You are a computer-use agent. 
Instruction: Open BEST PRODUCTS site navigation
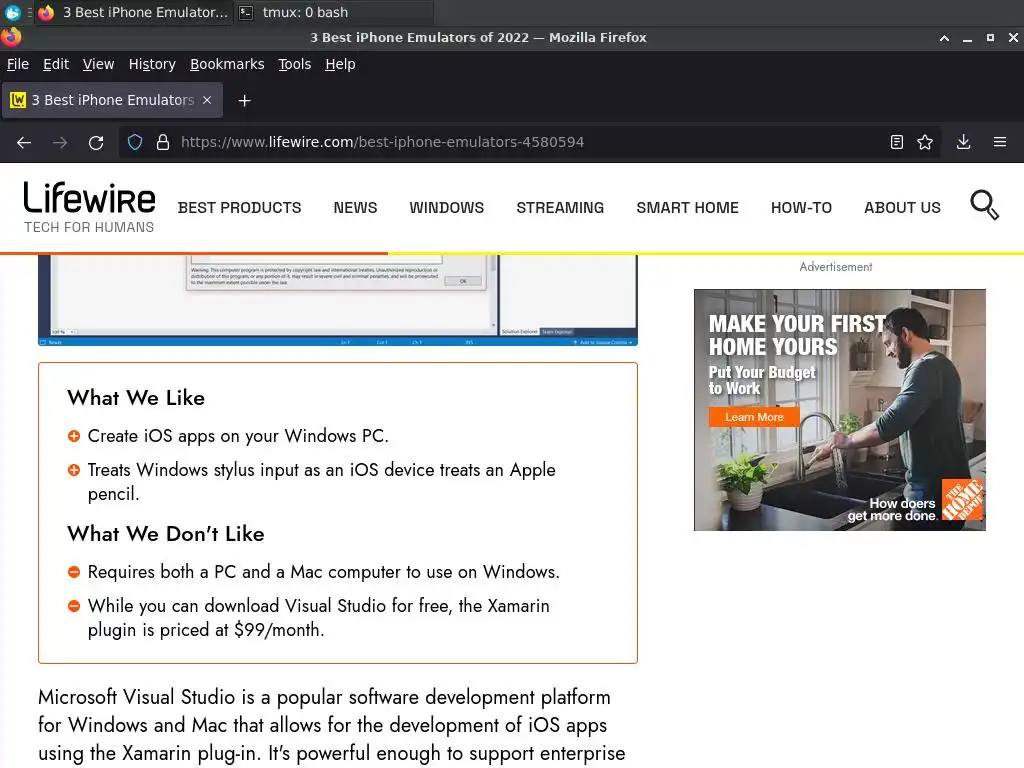(x=240, y=208)
